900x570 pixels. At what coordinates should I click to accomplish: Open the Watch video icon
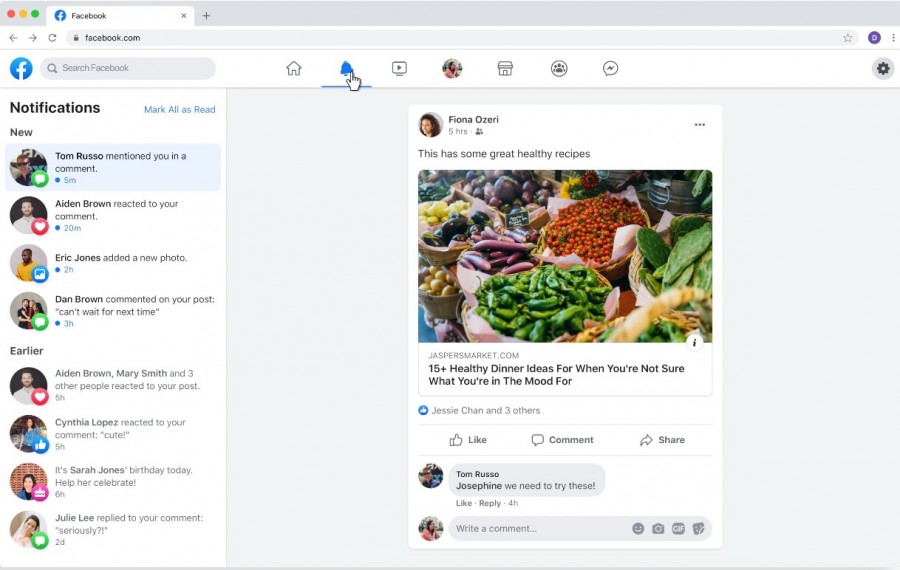399,68
